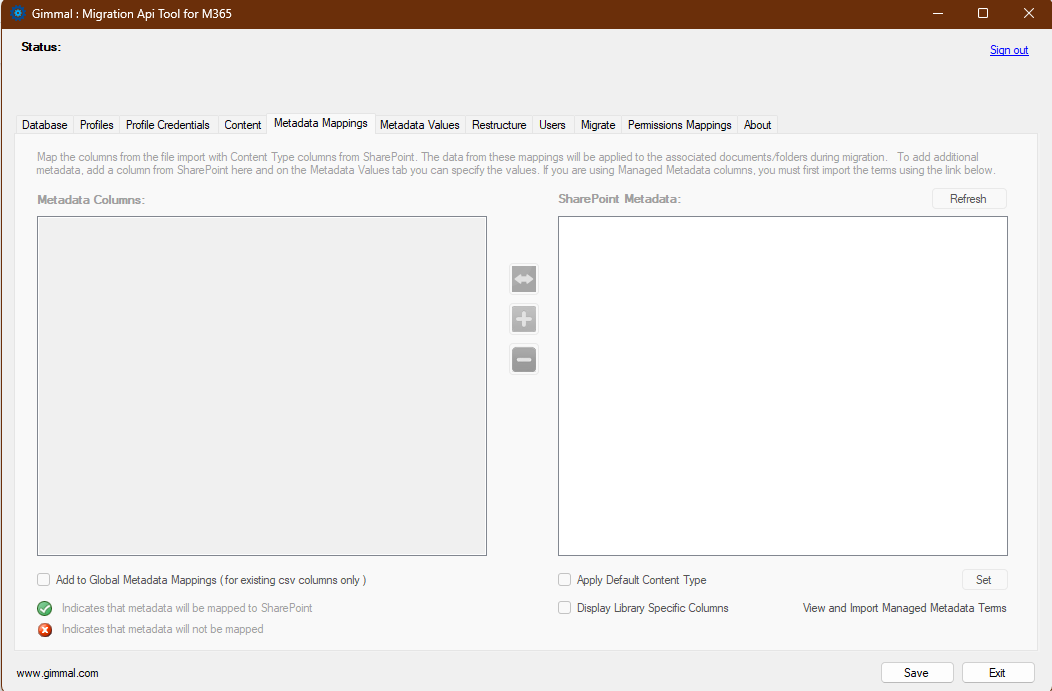
Task: Open the Metadata Values tab
Action: tap(419, 124)
